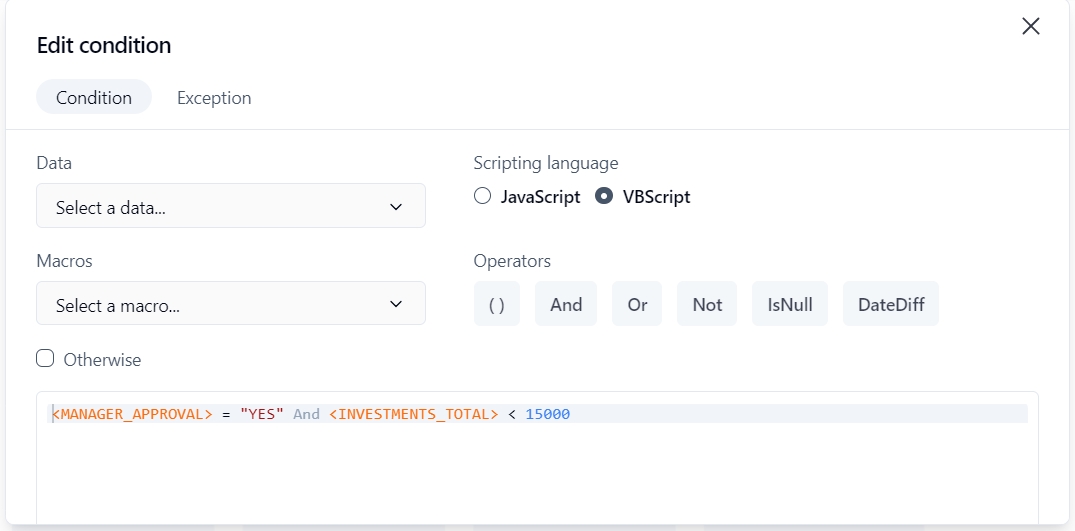This screenshot has width=1075, height=531.
Task: Expand the 'Select a data...' dropdown
Action: pos(231,207)
